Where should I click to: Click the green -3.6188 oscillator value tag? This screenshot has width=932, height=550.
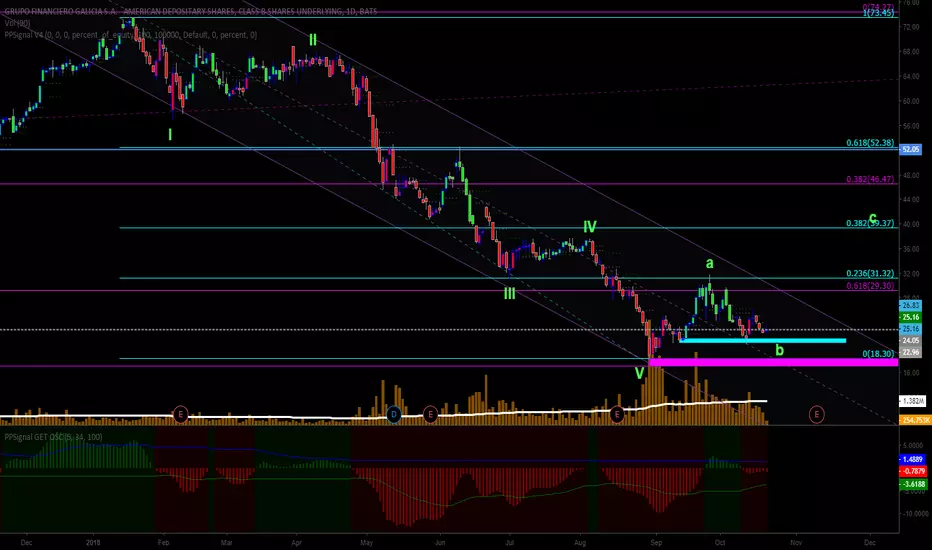913,484
